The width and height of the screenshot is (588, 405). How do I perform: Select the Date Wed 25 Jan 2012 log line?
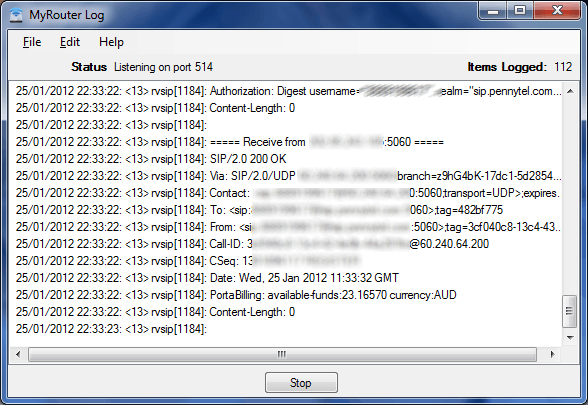coord(207,278)
